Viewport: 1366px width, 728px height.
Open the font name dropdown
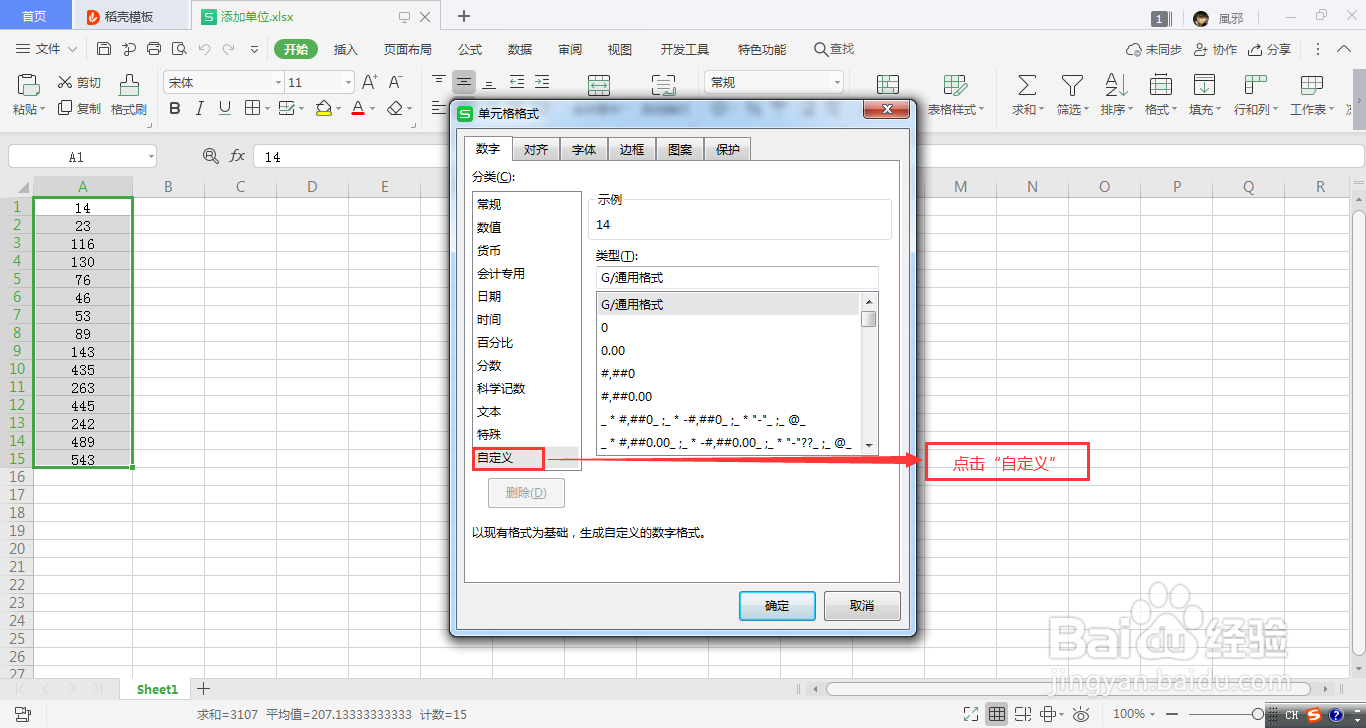277,81
